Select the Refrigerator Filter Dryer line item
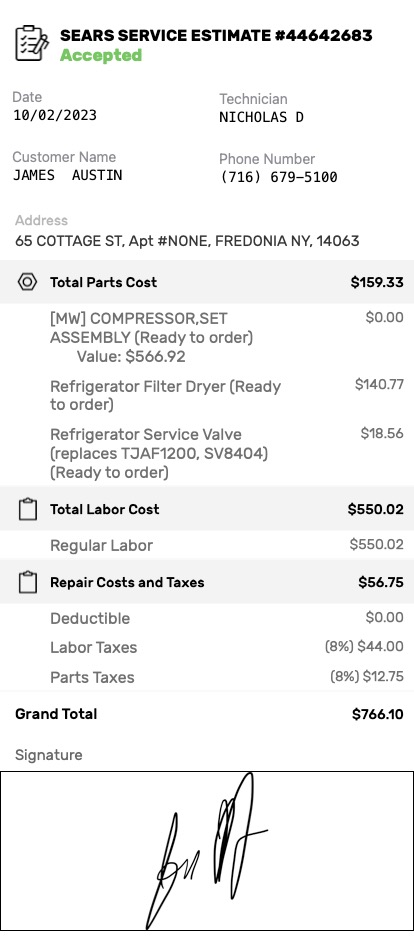The image size is (414, 946). click(226, 395)
